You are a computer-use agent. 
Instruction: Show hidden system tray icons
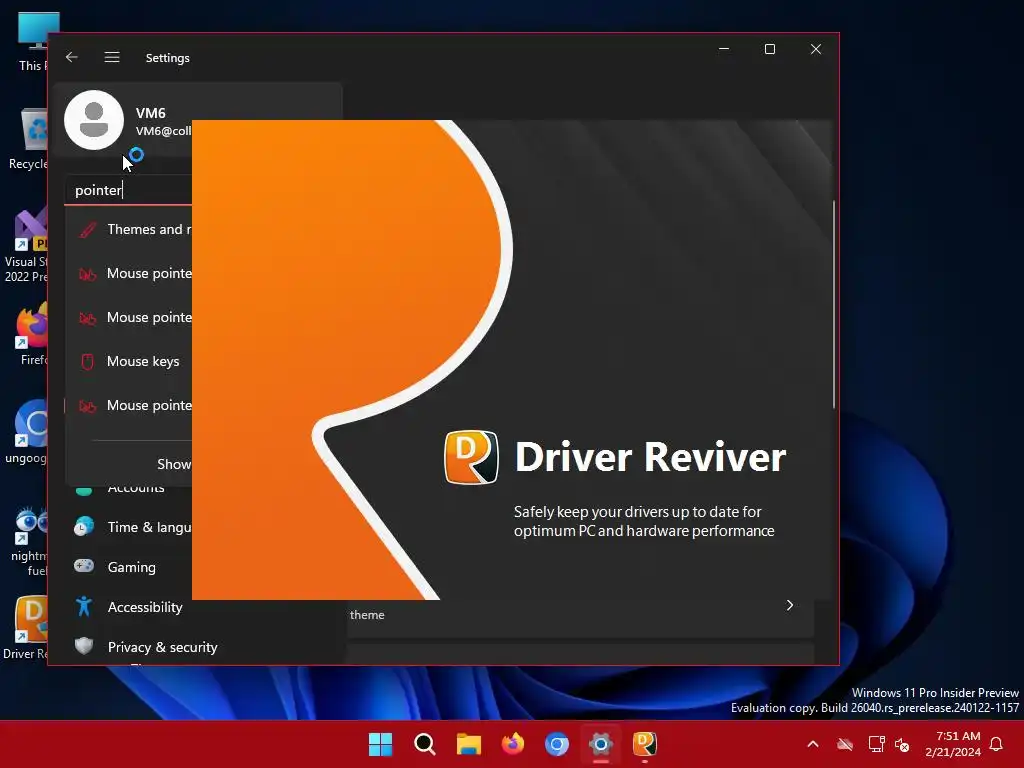813,744
